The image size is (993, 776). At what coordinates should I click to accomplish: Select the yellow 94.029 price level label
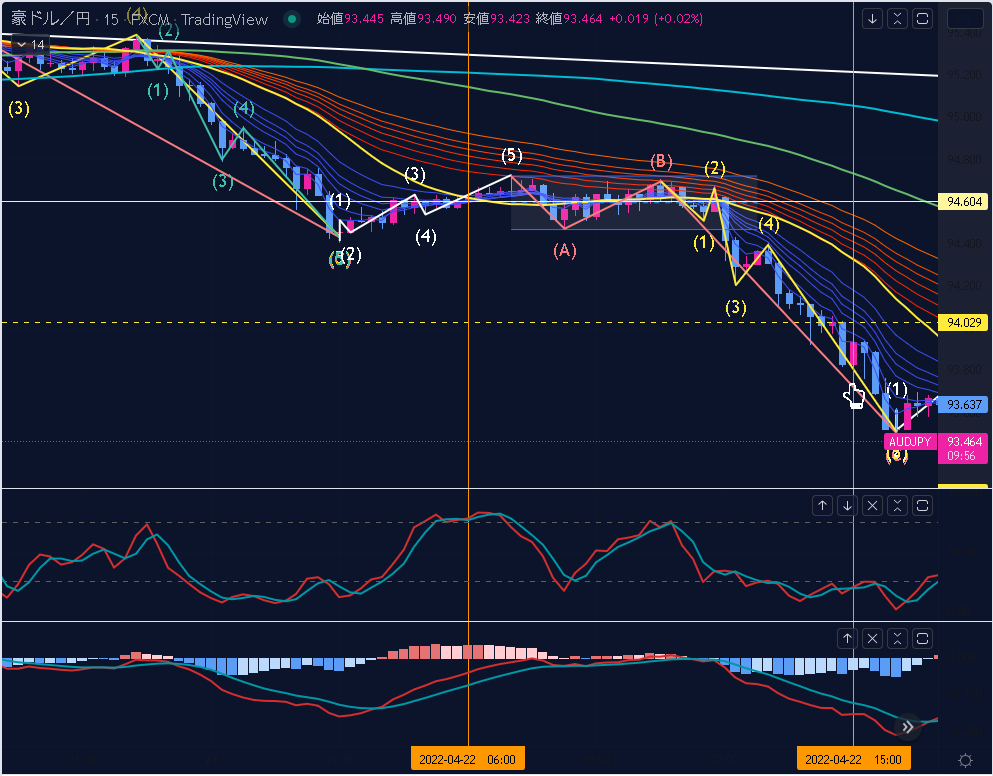tap(965, 322)
